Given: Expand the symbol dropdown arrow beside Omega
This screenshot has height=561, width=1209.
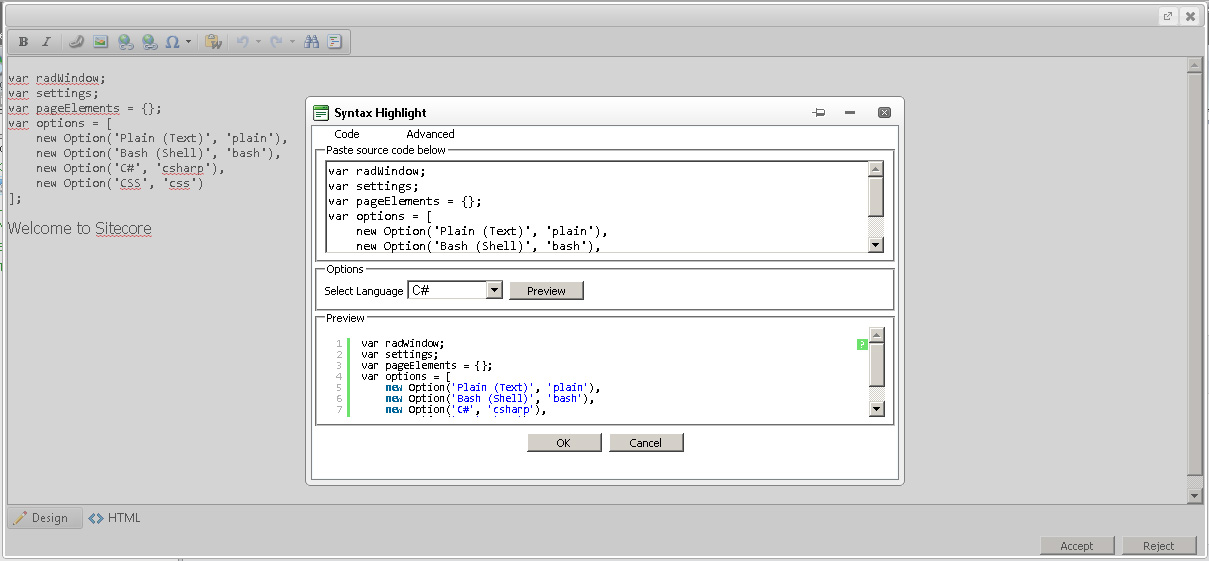Looking at the screenshot, I should point(188,42).
